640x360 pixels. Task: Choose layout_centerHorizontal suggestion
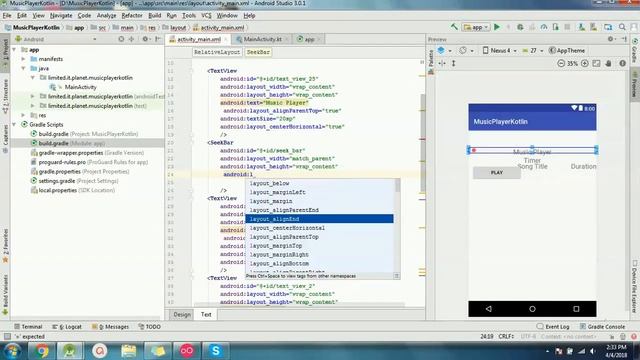tap(320, 228)
